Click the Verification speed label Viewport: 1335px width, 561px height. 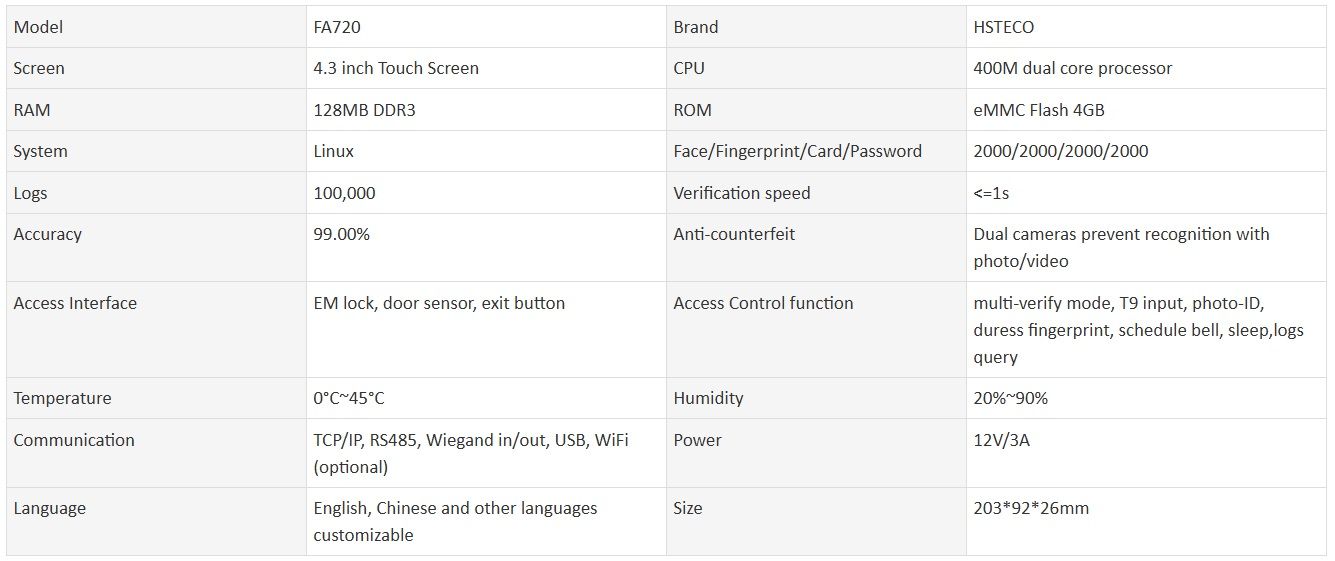741,193
